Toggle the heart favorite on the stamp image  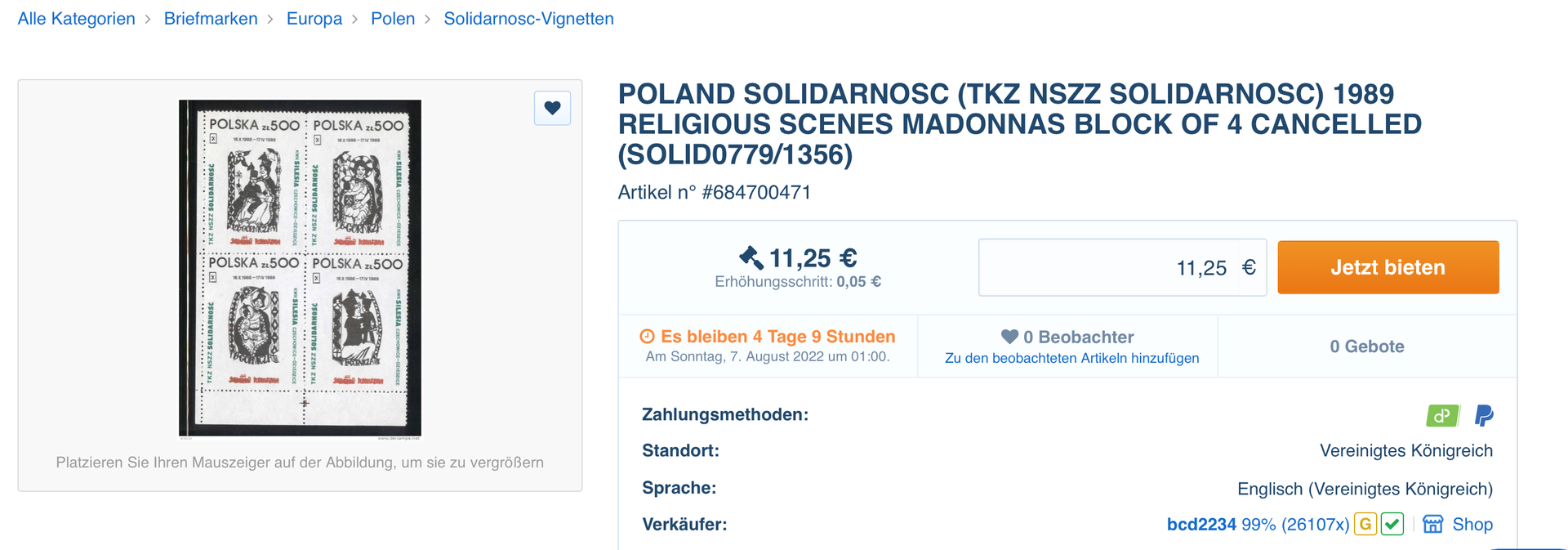552,108
